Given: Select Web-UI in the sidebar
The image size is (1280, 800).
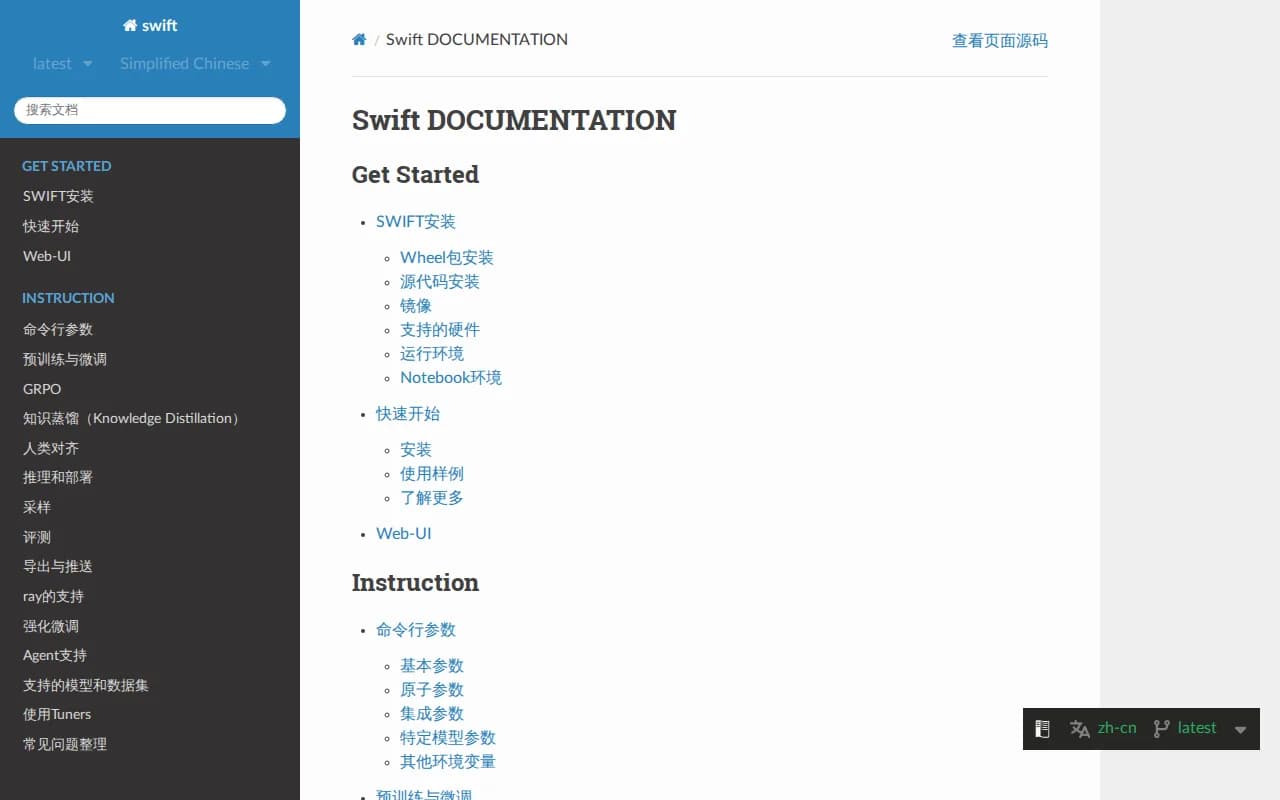Looking at the screenshot, I should pyautogui.click(x=47, y=256).
